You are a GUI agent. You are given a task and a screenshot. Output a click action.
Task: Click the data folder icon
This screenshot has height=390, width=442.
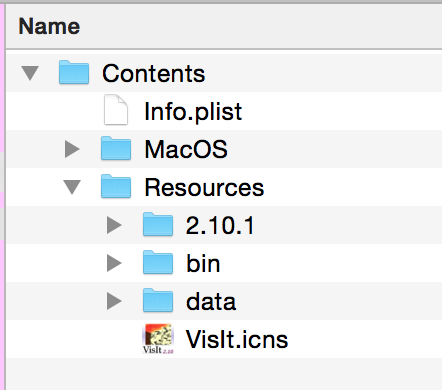[158, 300]
